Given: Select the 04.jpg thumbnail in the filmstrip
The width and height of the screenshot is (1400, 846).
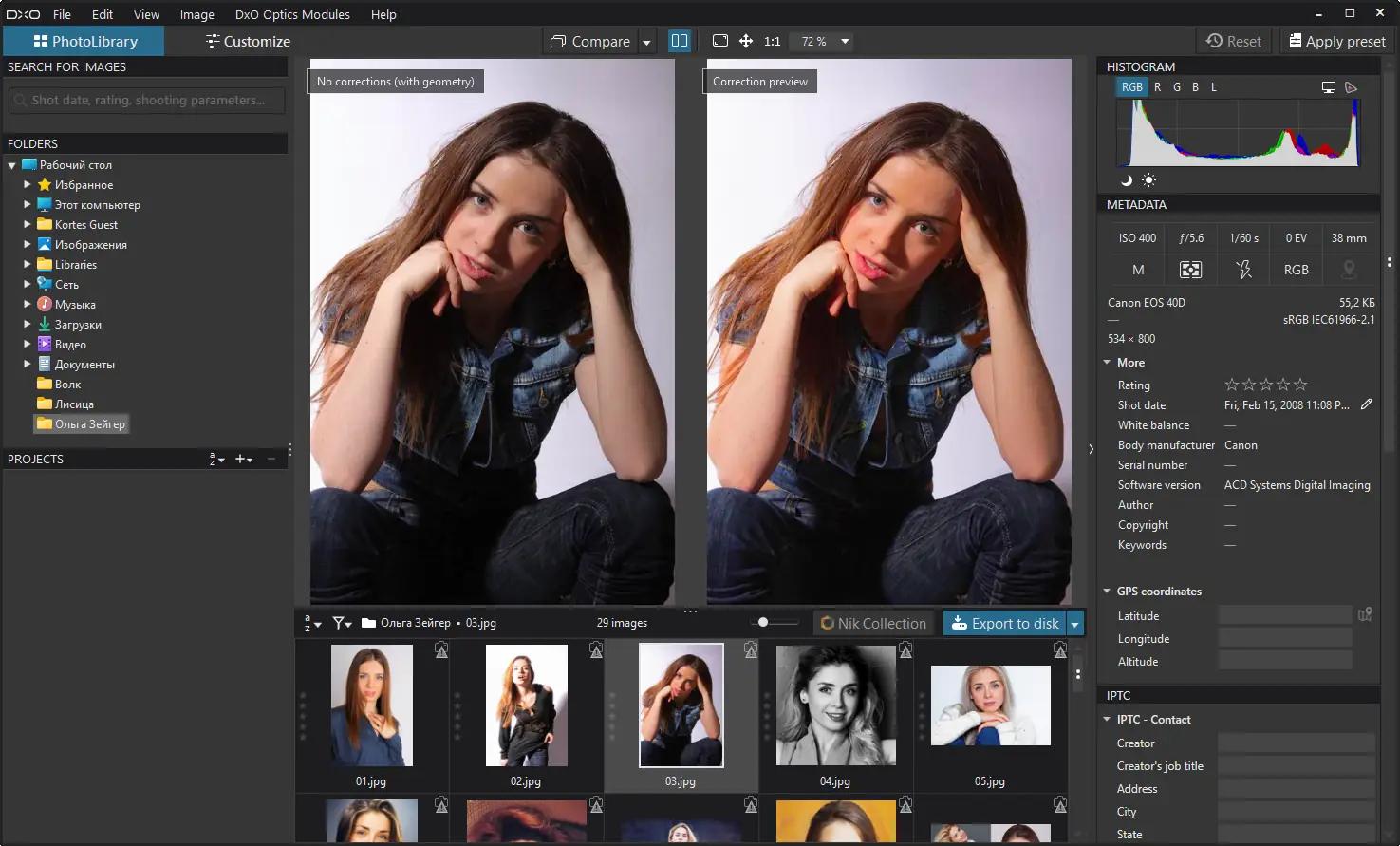Looking at the screenshot, I should coord(835,705).
